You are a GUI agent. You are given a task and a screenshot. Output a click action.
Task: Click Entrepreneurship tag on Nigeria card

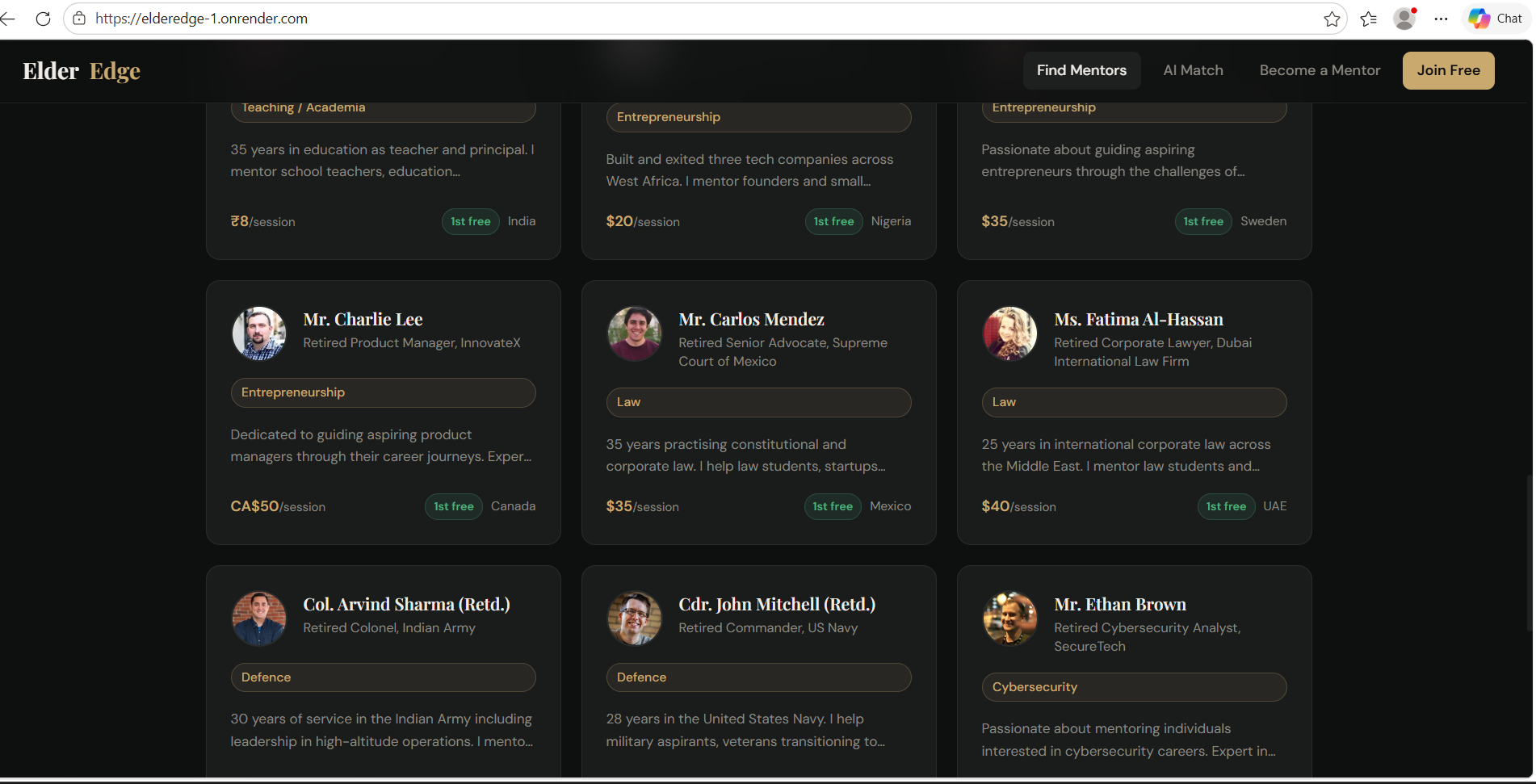tap(759, 117)
